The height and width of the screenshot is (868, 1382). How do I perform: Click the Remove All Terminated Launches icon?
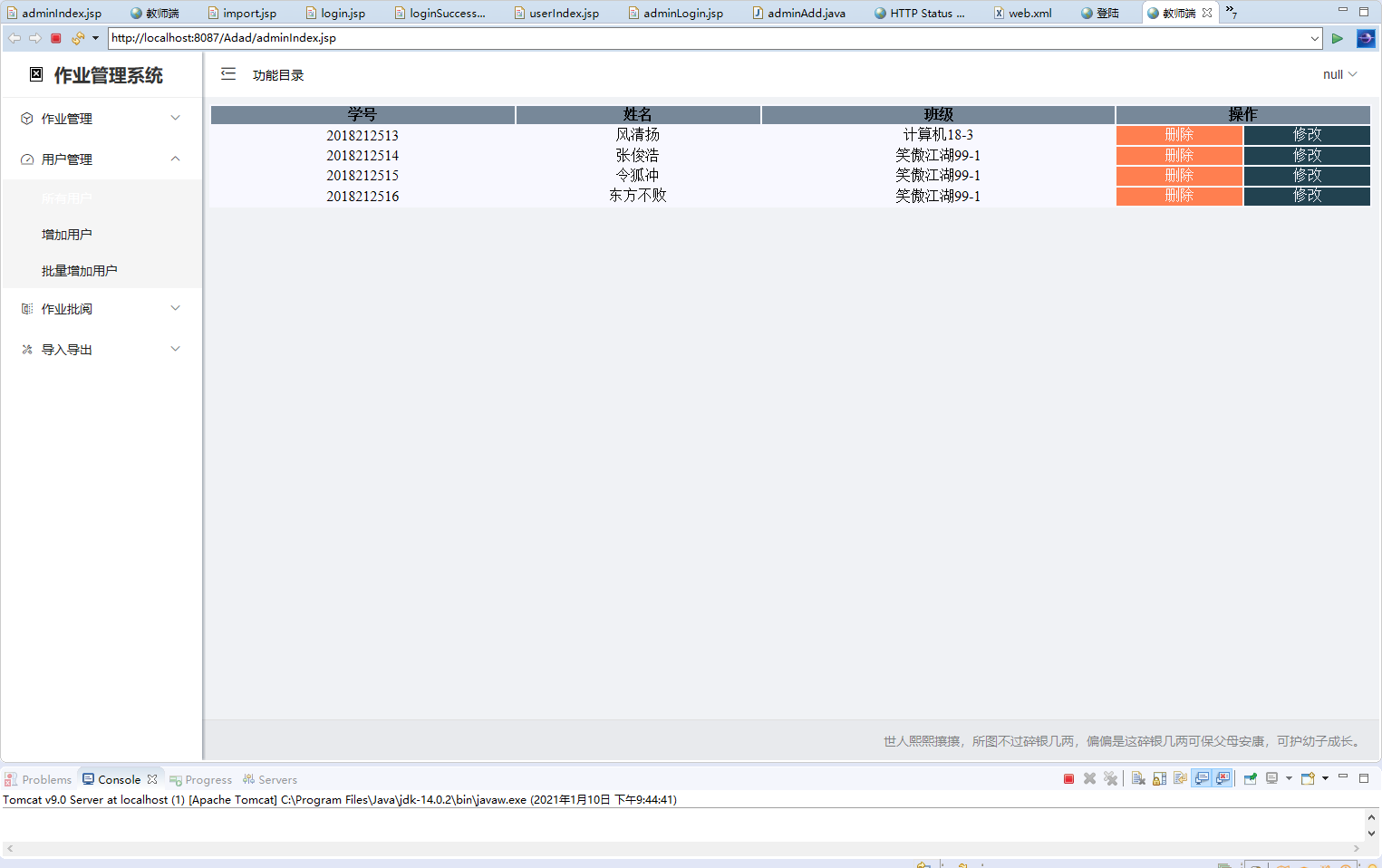click(1110, 778)
